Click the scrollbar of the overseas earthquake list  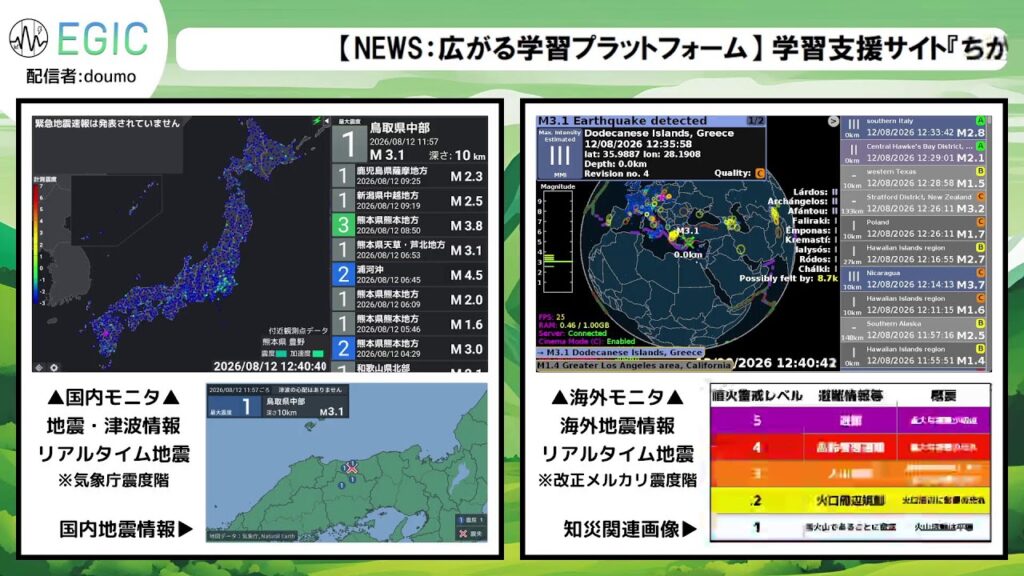pos(989,243)
